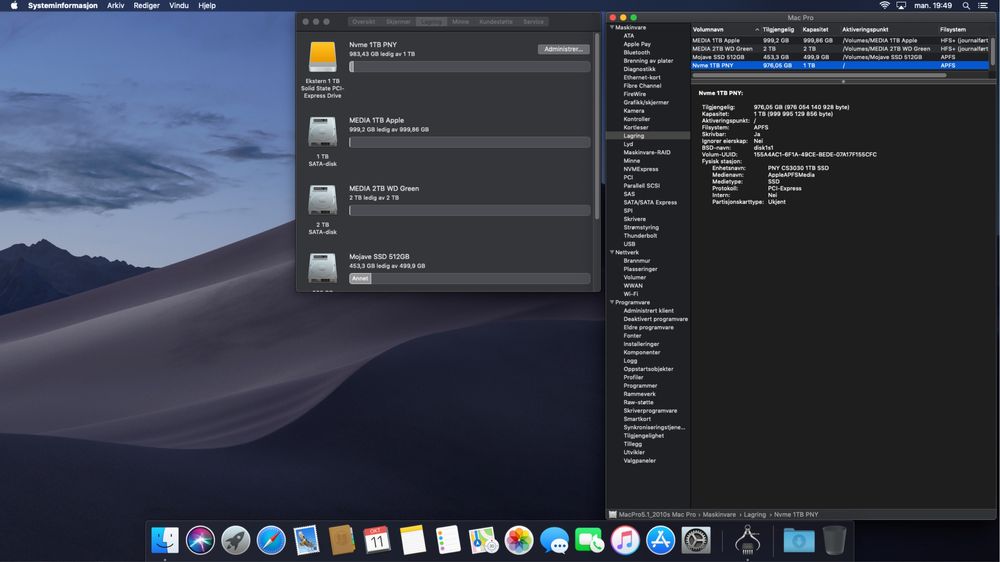
Task: Open Safari compass icon in Dock
Action: point(271,540)
